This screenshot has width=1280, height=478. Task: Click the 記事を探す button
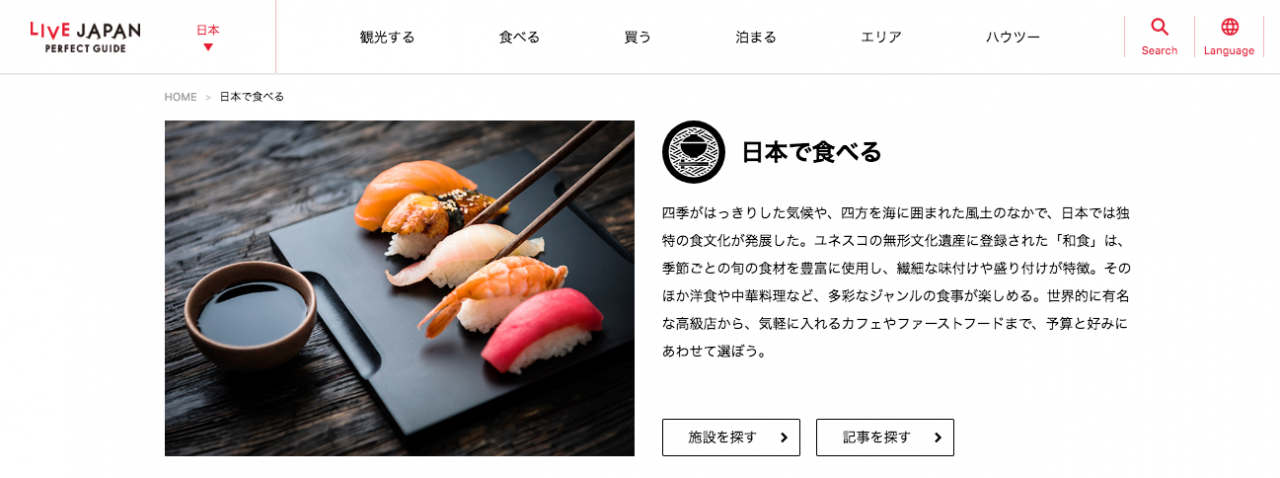tap(885, 438)
